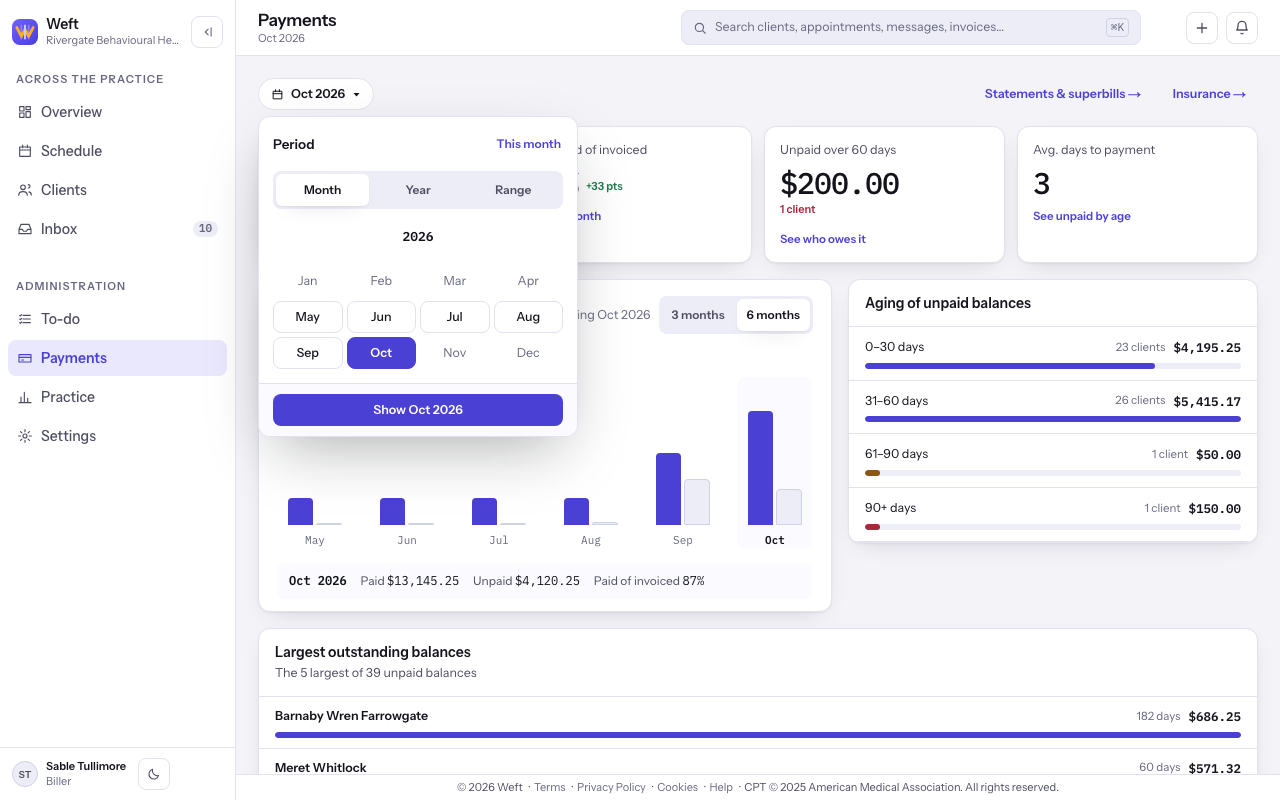The height and width of the screenshot is (800, 1280).
Task: Switch chart to 3 months
Action: tap(698, 315)
